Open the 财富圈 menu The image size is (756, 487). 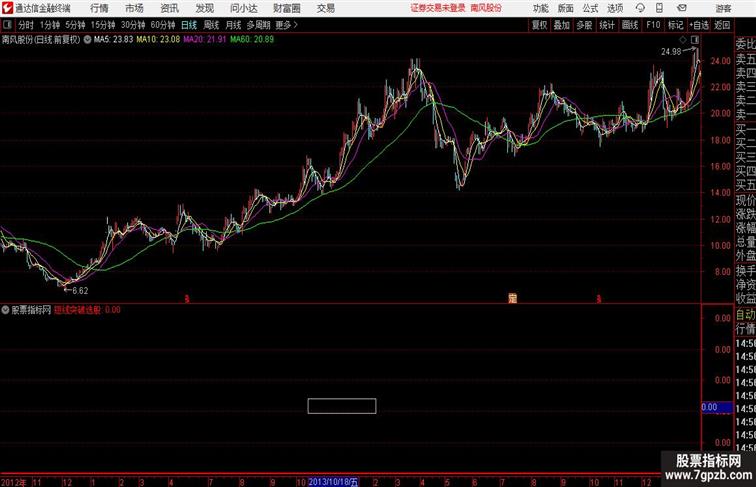[287, 8]
